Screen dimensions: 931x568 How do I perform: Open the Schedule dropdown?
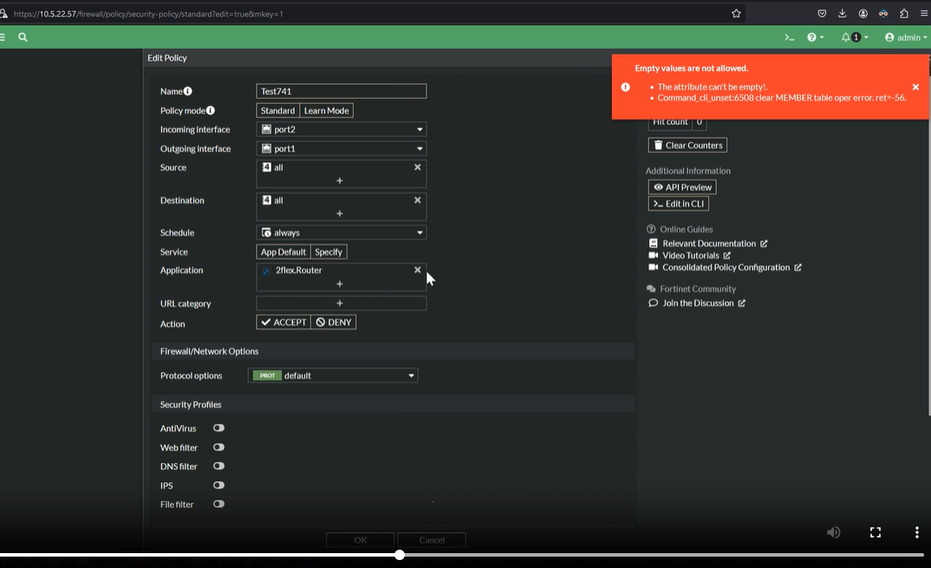click(341, 232)
